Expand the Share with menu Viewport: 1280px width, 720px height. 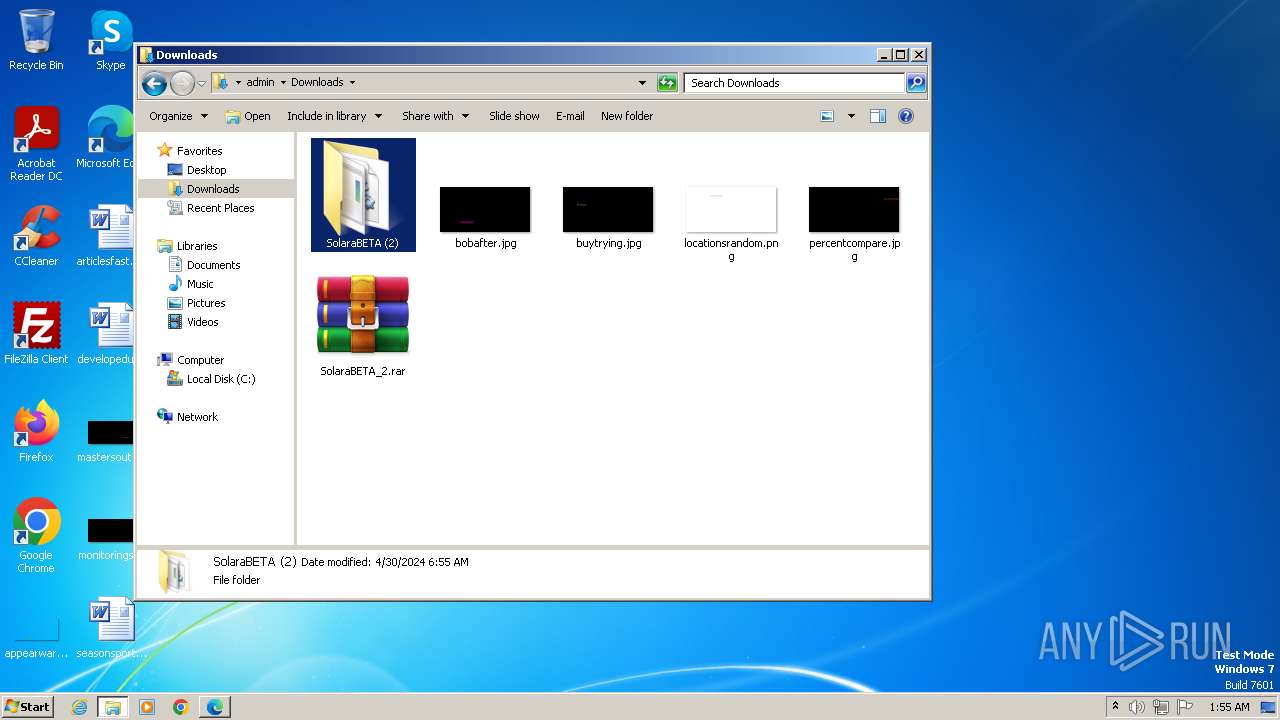click(435, 116)
